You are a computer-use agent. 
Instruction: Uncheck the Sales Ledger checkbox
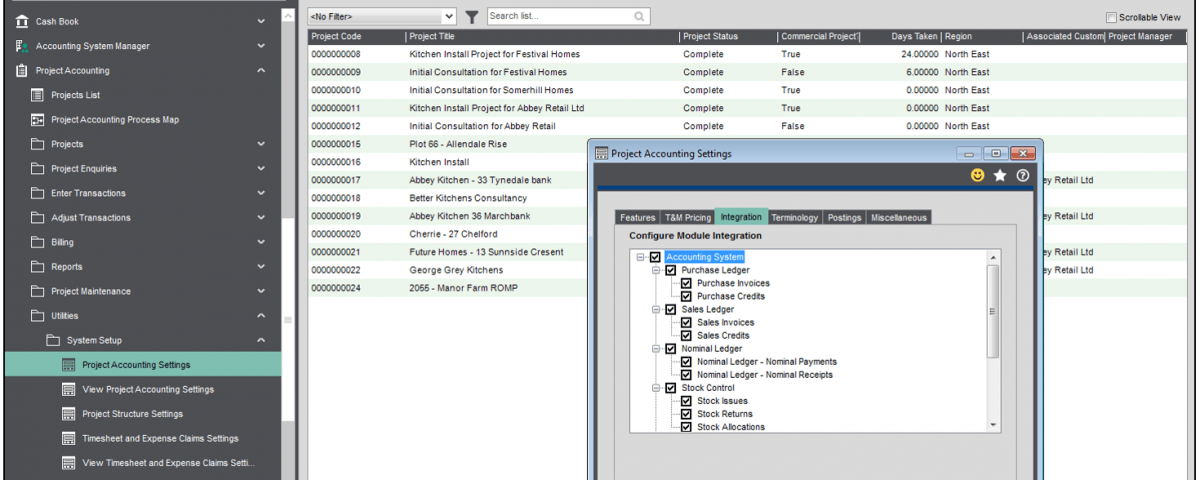671,309
